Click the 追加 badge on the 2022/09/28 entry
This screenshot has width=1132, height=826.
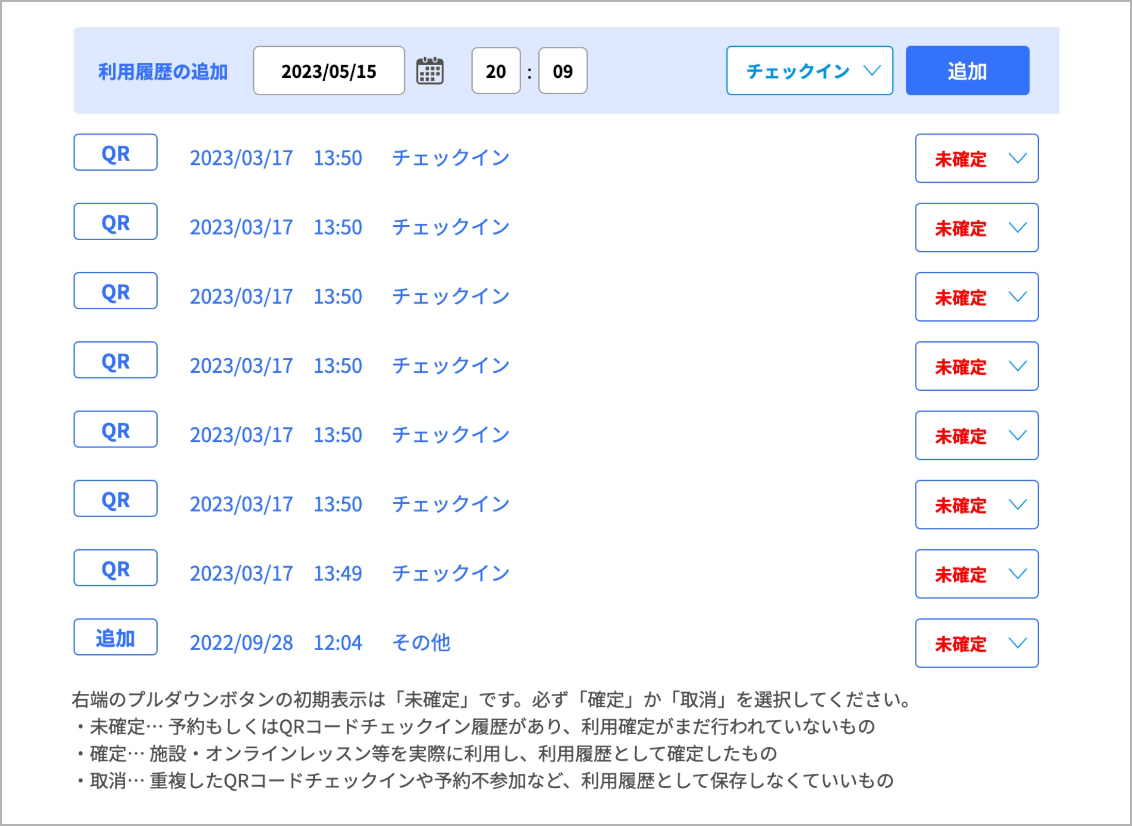116,637
